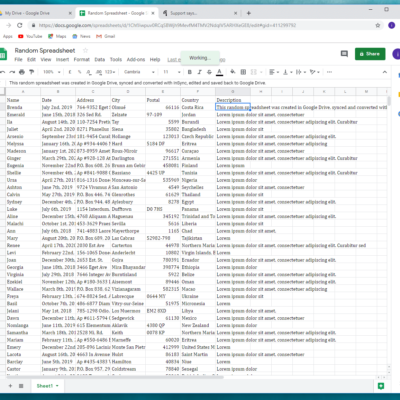
Task: Open the Cambria font dropdown
Action: click(x=139, y=72)
